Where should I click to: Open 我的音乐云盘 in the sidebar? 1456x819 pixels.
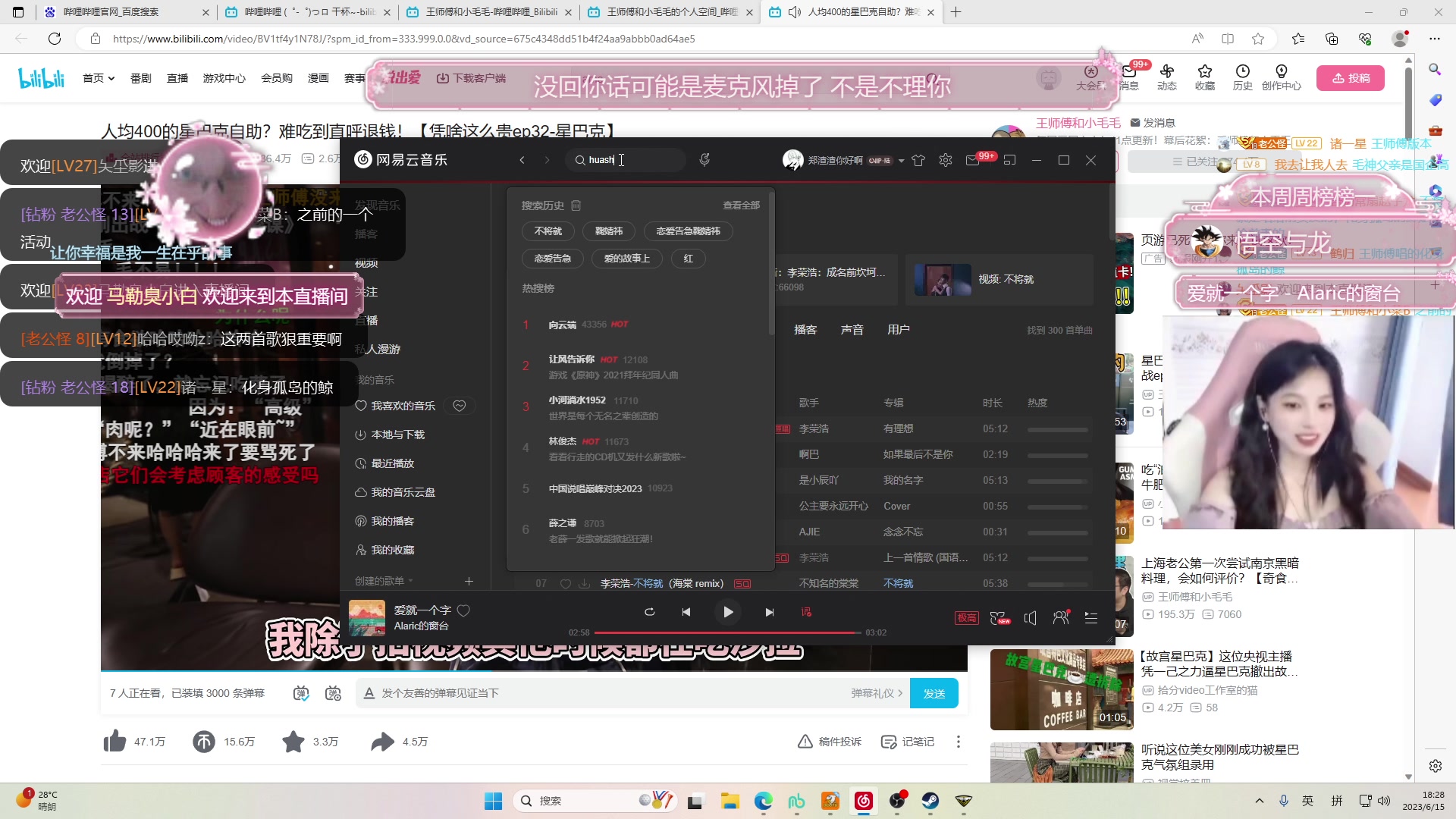pyautogui.click(x=395, y=492)
